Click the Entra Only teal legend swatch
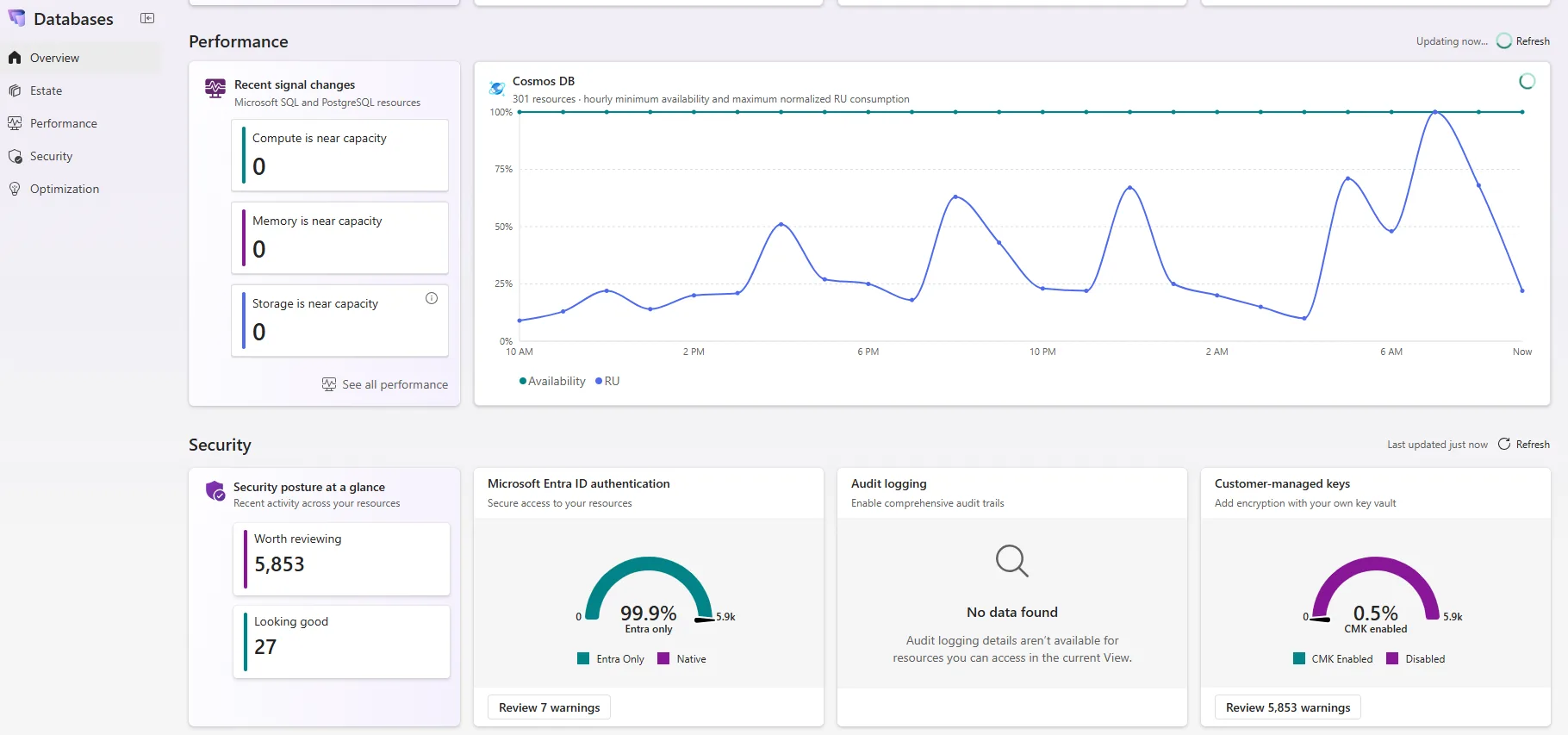Screen dimensions: 1568x735 tap(583, 658)
